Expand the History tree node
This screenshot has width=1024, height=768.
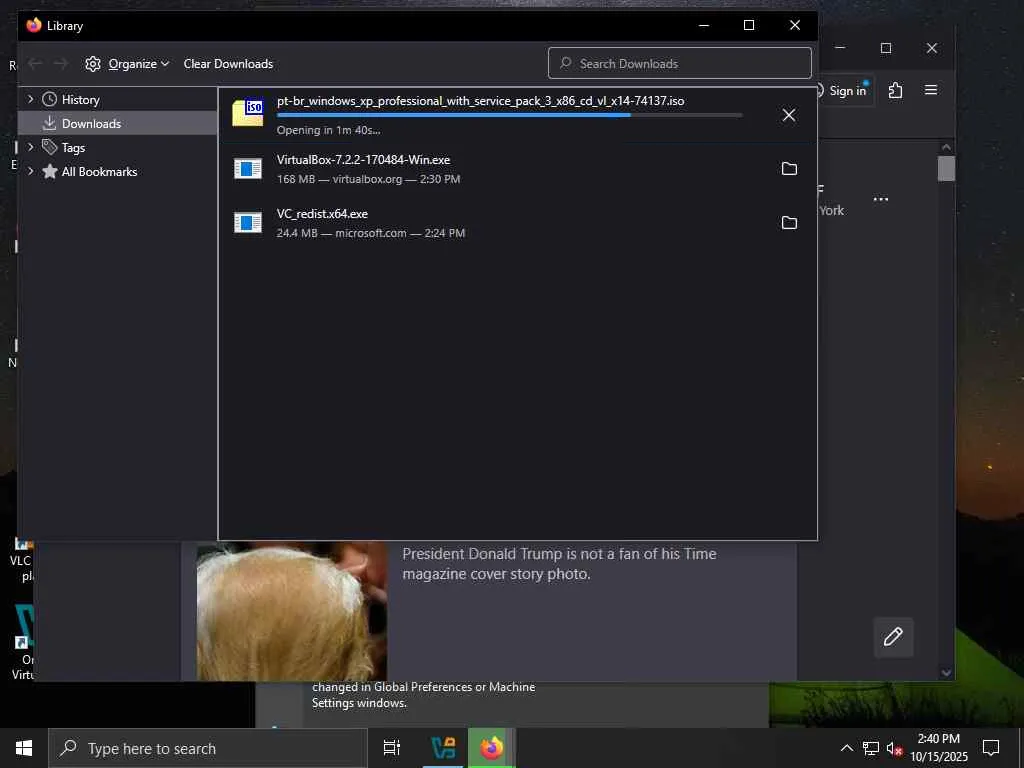tap(30, 99)
